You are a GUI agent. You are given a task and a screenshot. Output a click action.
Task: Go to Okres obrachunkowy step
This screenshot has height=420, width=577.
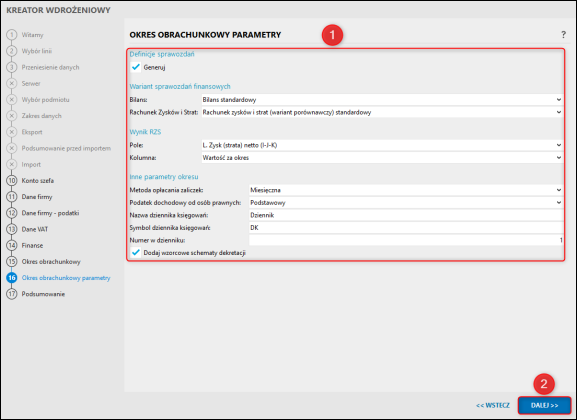pos(51,262)
